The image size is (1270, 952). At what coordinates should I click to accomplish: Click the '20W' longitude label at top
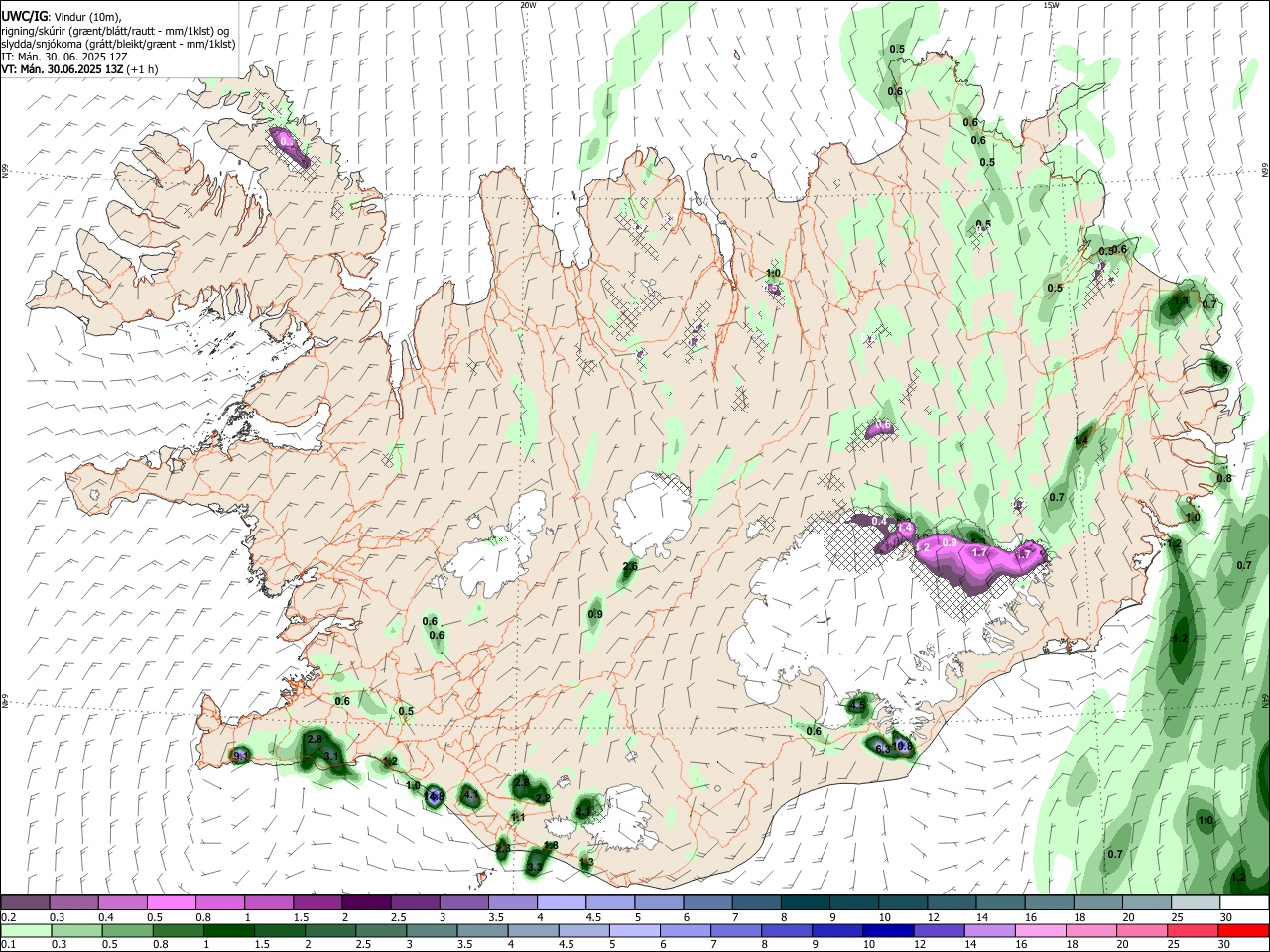click(528, 5)
